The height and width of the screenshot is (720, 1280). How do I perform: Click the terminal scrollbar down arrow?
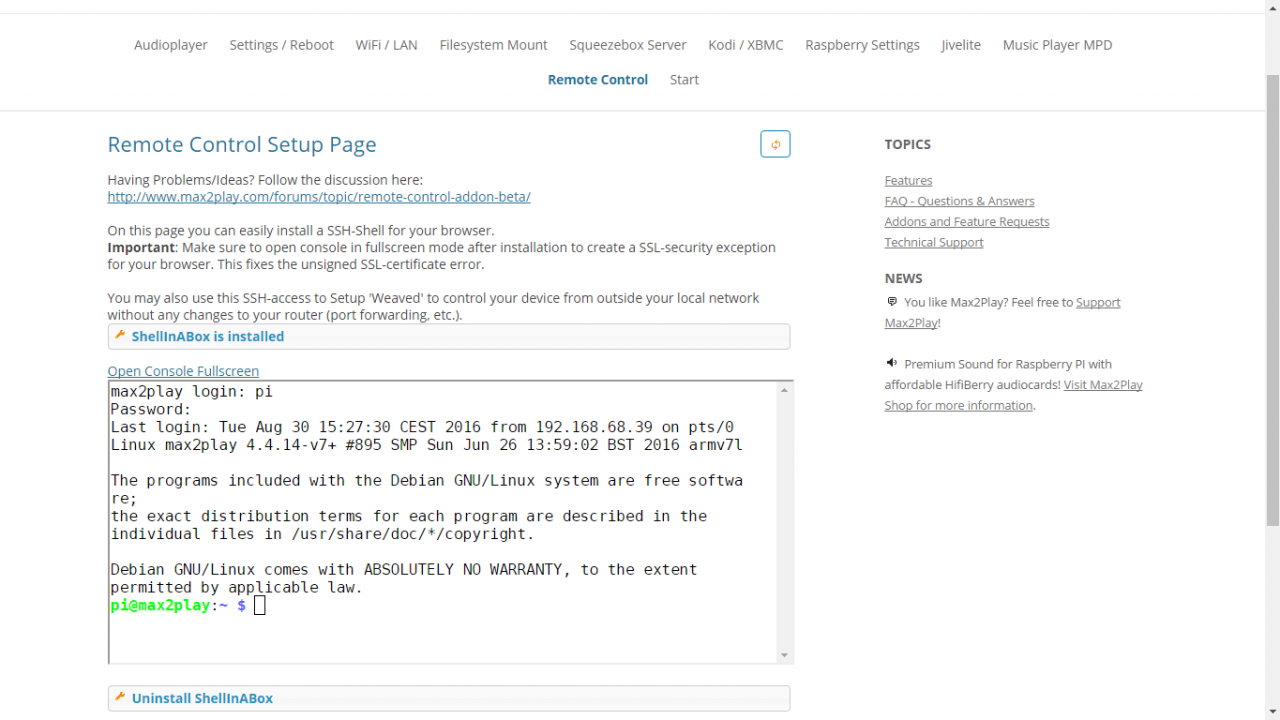coord(785,655)
